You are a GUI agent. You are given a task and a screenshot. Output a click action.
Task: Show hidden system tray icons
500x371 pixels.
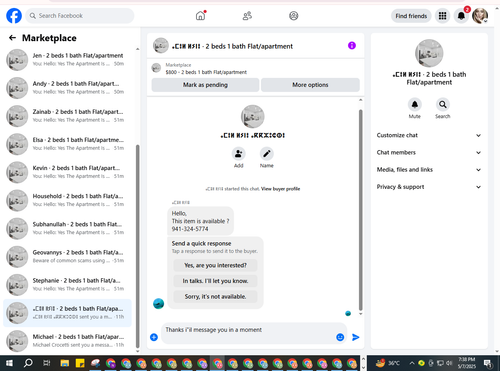tap(412, 363)
